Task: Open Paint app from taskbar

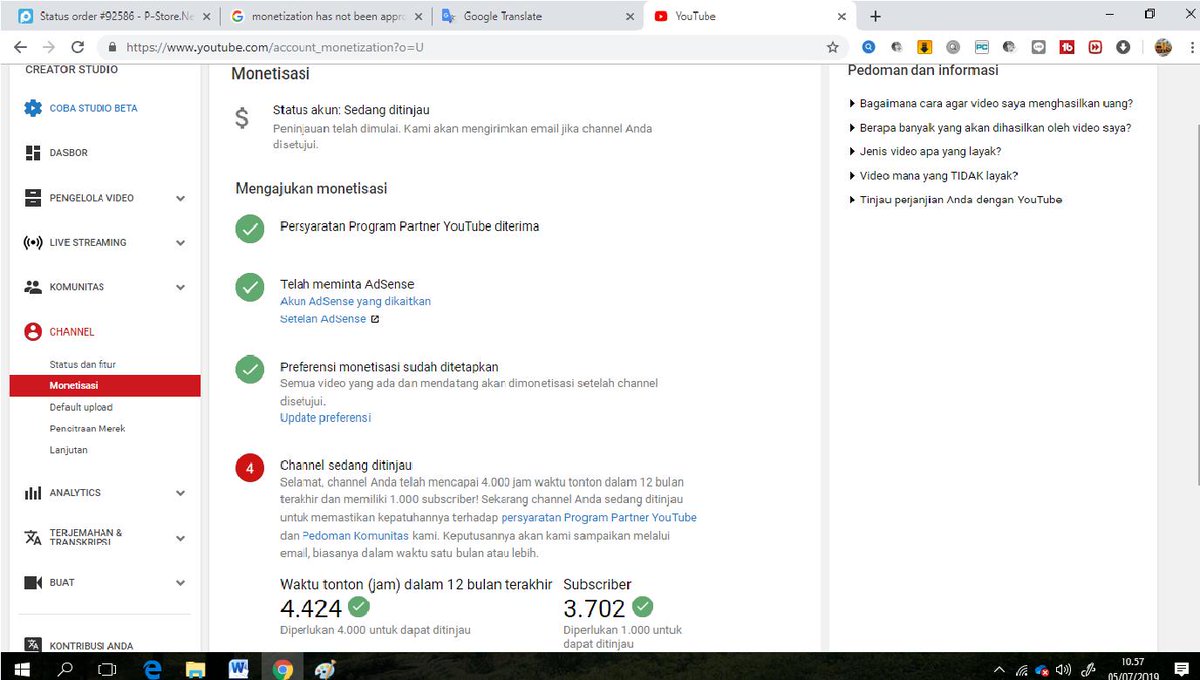Action: 325,668
